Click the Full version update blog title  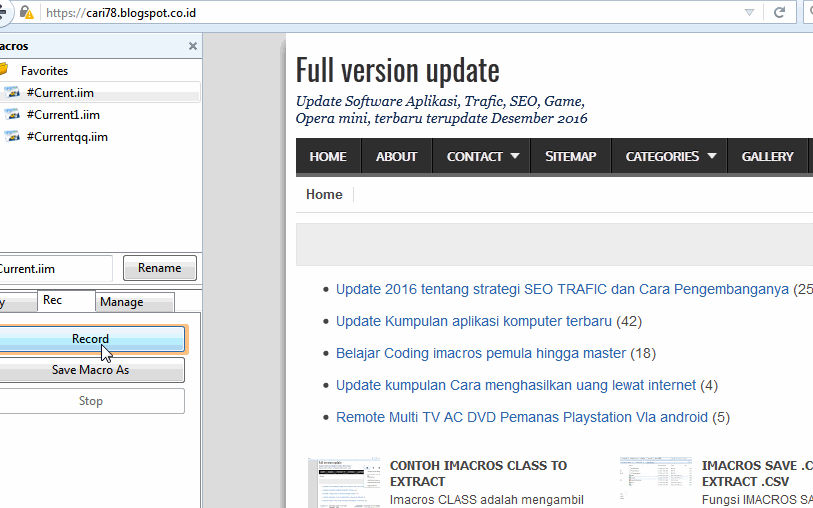[398, 70]
